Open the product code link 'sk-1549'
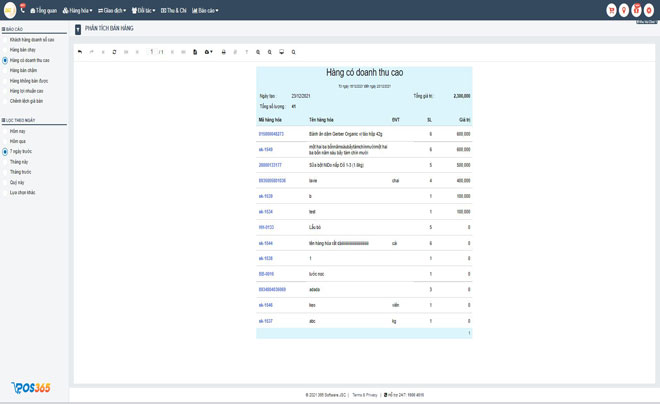660x404 pixels. [266, 149]
